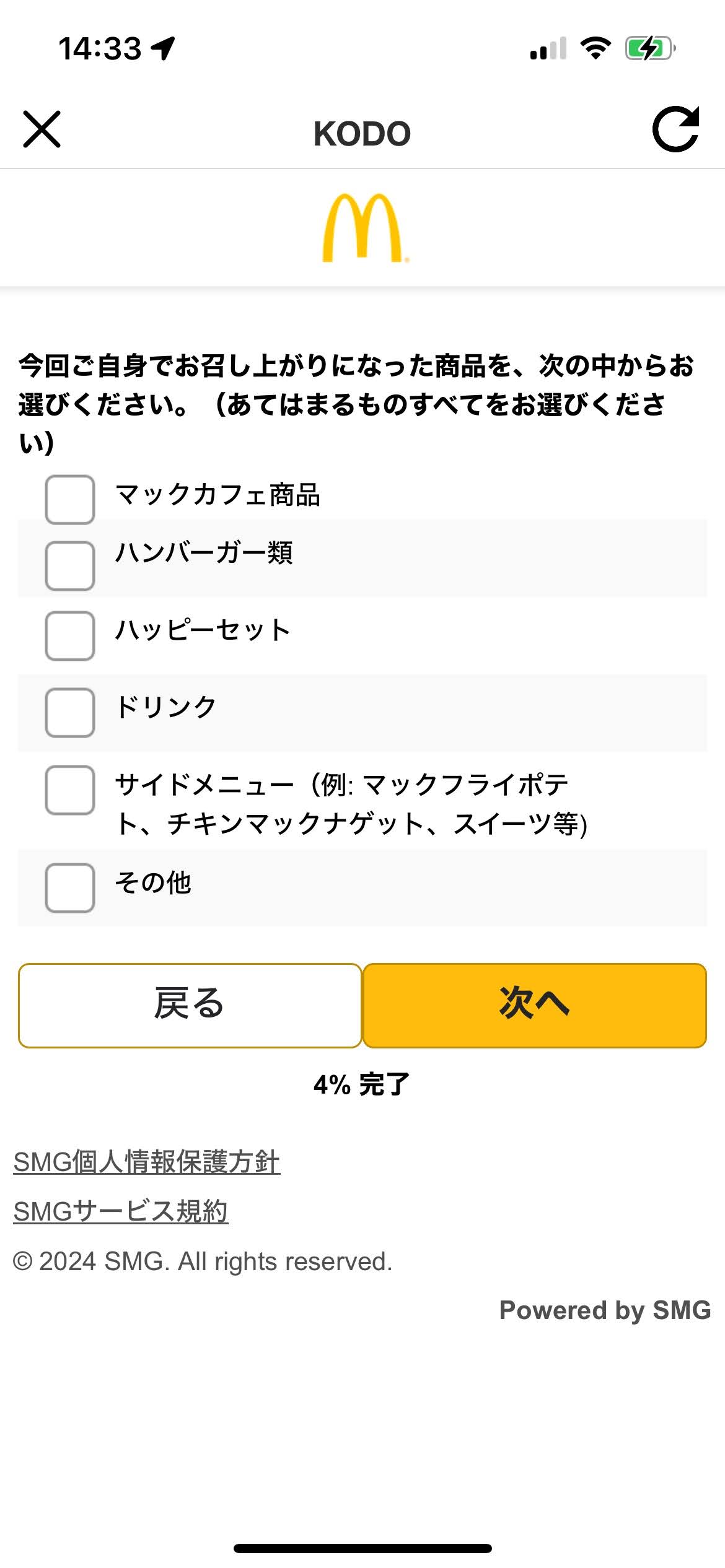The width and height of the screenshot is (725, 1568).
Task: Tap the McDonald's golden arches logo
Action: coord(364,229)
